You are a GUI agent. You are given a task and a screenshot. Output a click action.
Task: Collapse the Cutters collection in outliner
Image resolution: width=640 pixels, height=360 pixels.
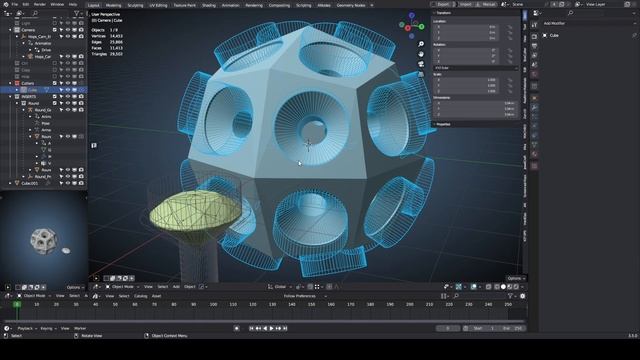(x=10, y=83)
